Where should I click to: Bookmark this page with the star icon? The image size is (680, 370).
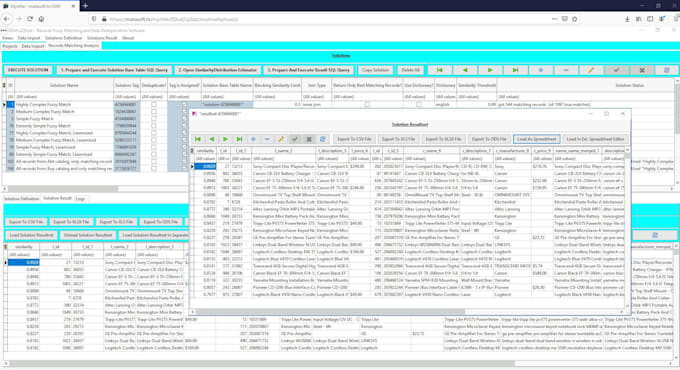click(x=575, y=19)
